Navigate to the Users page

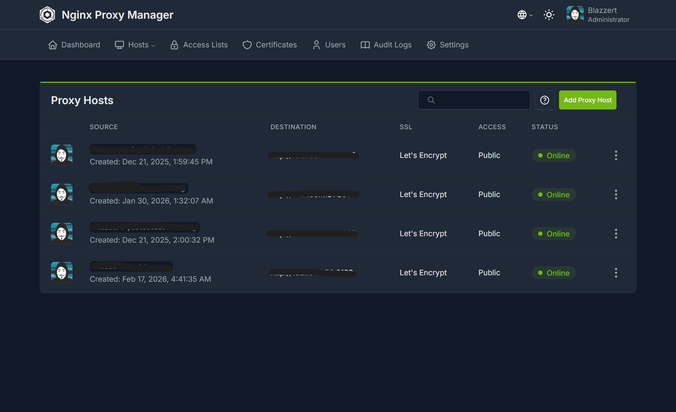pos(328,45)
